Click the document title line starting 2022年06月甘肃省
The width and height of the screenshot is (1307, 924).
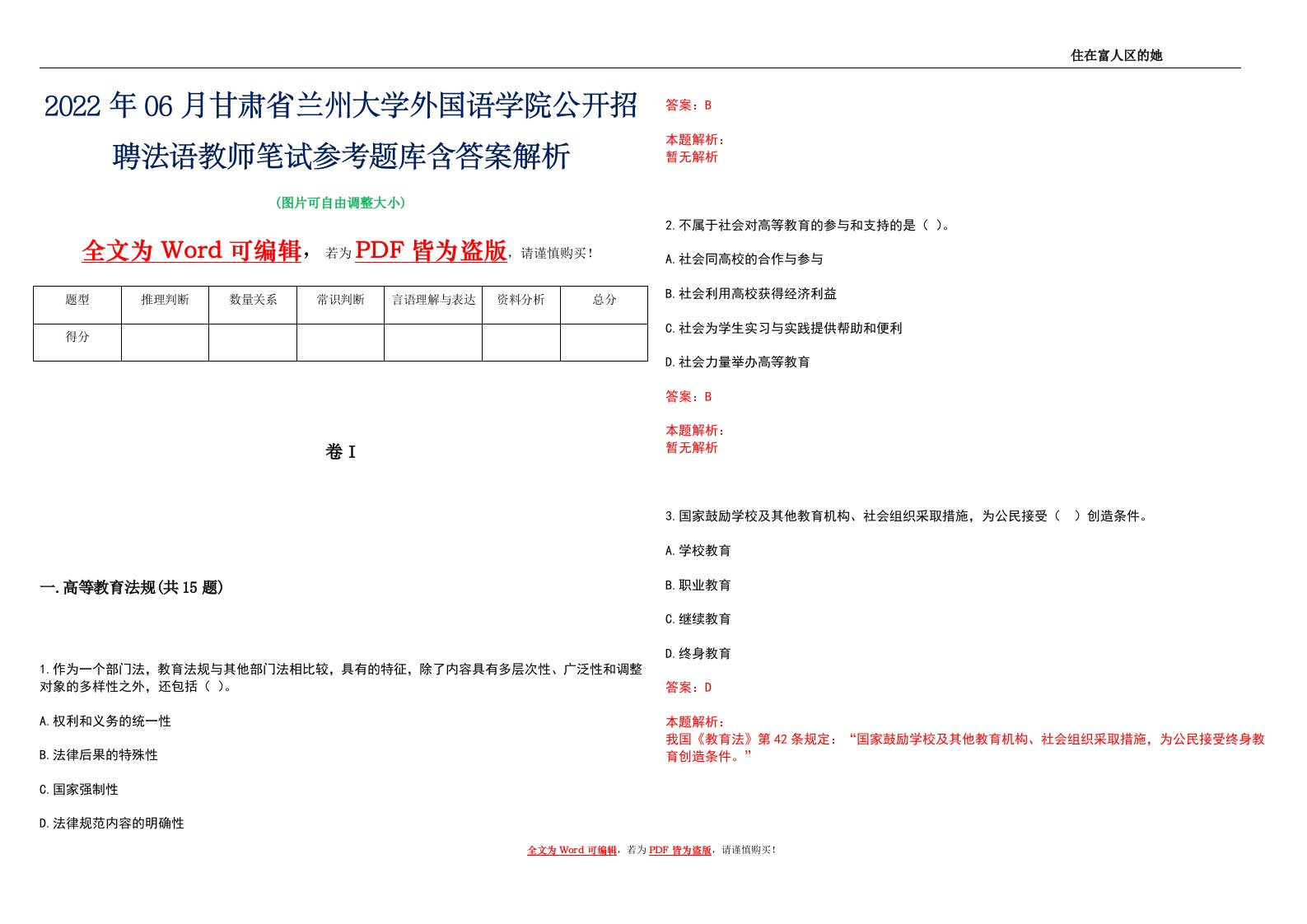tap(341, 106)
